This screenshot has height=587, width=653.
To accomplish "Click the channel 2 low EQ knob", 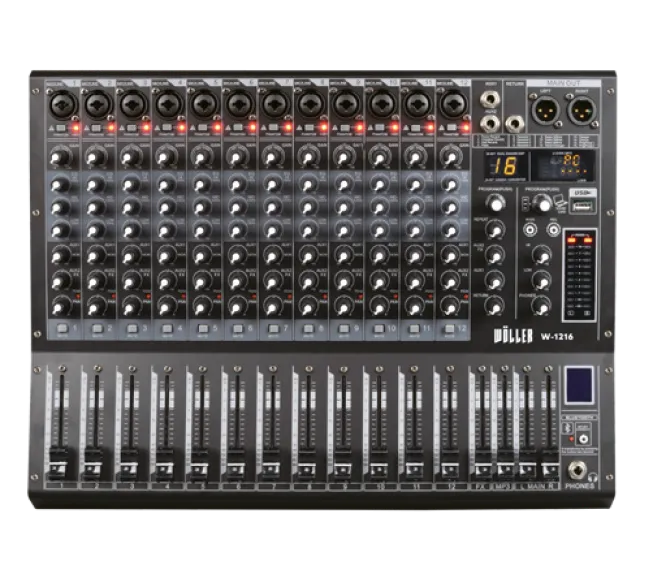I will click(x=95, y=230).
